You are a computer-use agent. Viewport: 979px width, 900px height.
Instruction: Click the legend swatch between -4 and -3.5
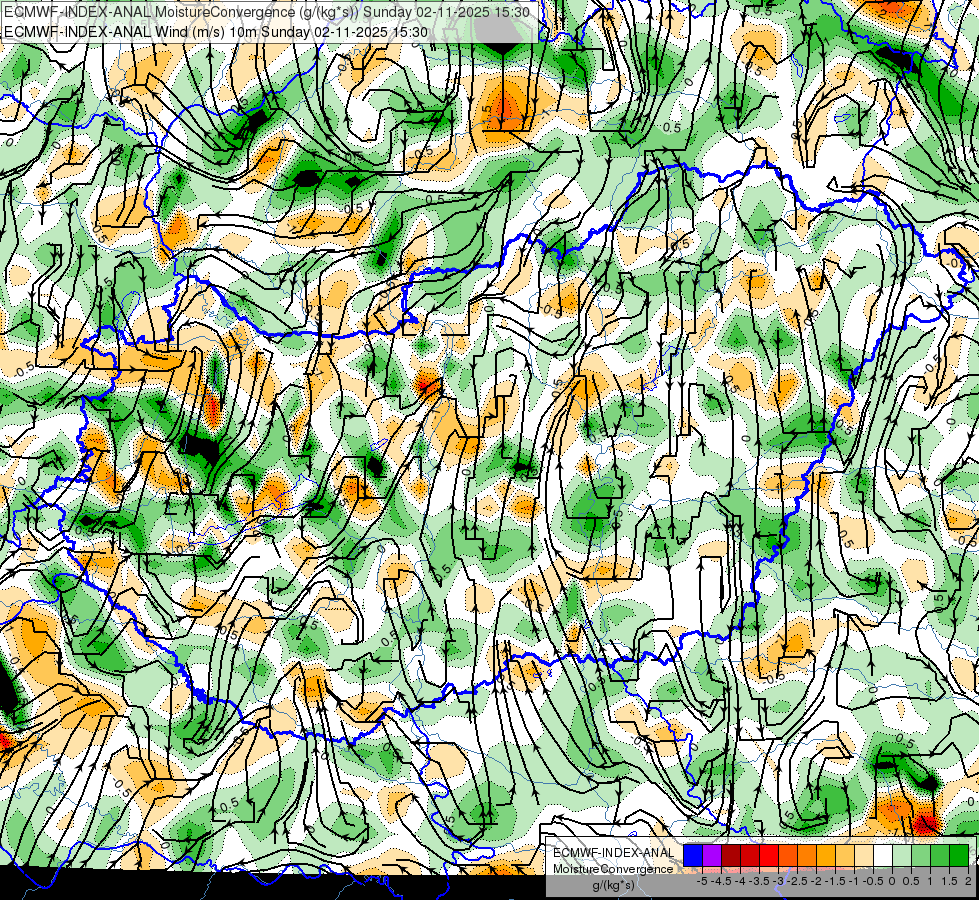tap(750, 856)
